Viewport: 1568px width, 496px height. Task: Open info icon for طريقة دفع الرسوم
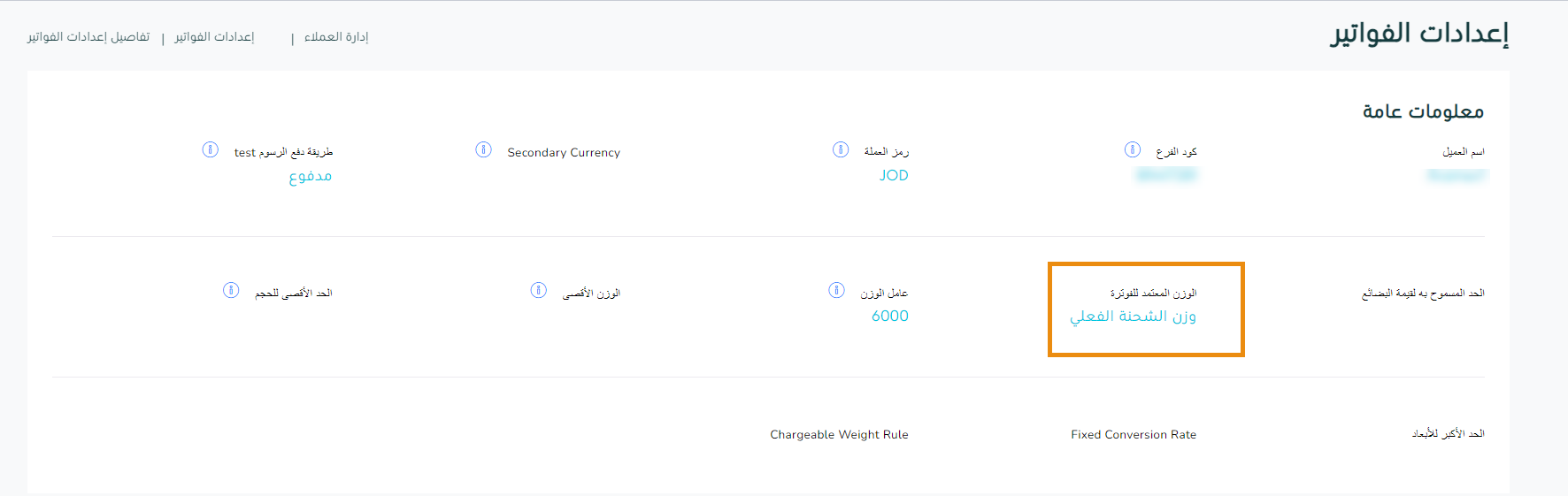[x=210, y=149]
